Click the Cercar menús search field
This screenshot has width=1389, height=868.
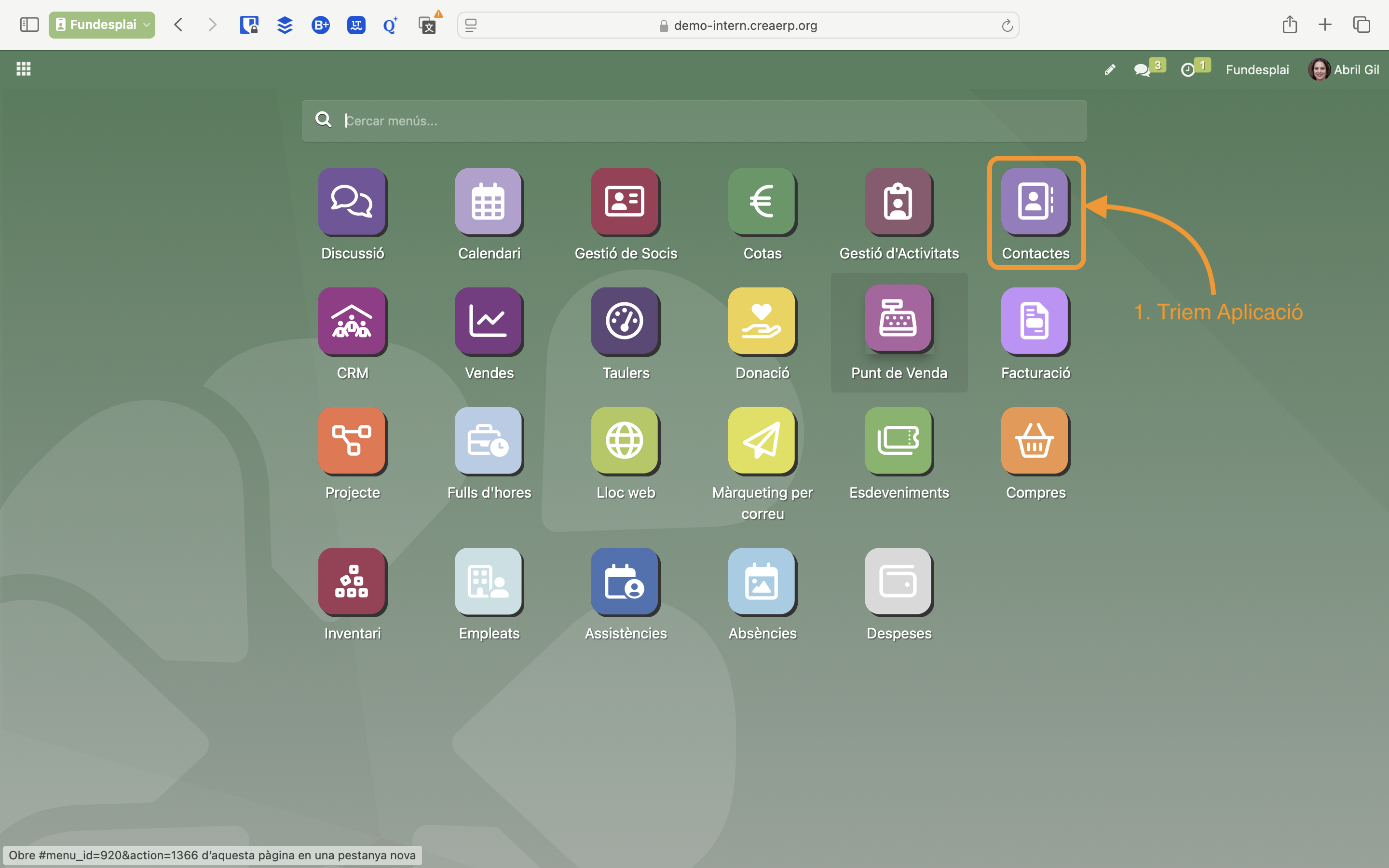[694, 121]
